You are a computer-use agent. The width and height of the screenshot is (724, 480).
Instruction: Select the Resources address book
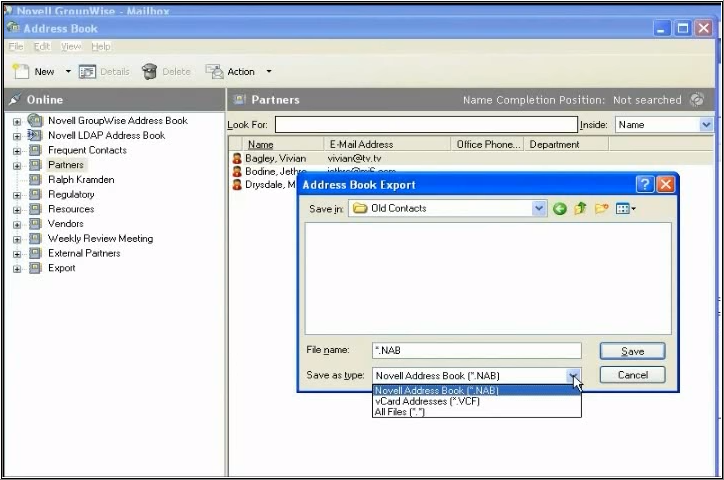click(x=71, y=209)
